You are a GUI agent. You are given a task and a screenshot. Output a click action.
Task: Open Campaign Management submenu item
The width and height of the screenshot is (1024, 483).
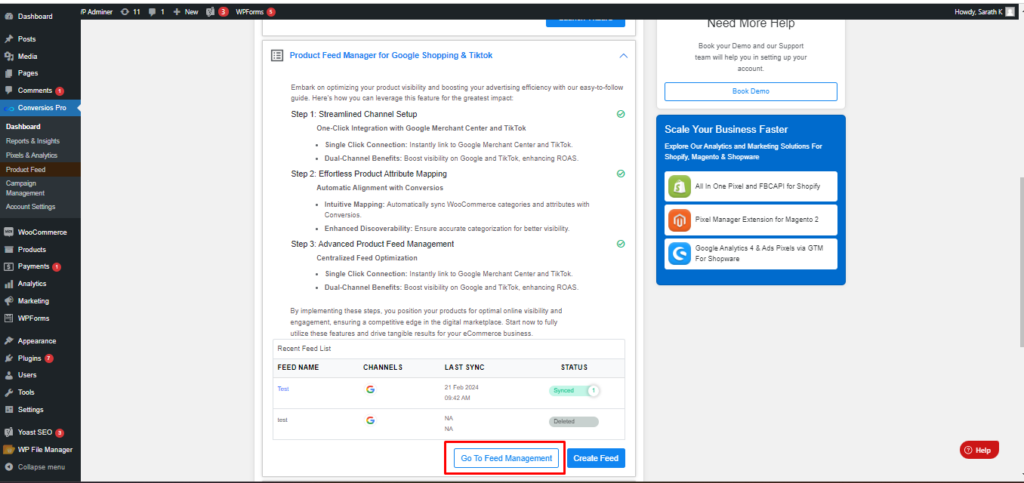coord(26,188)
